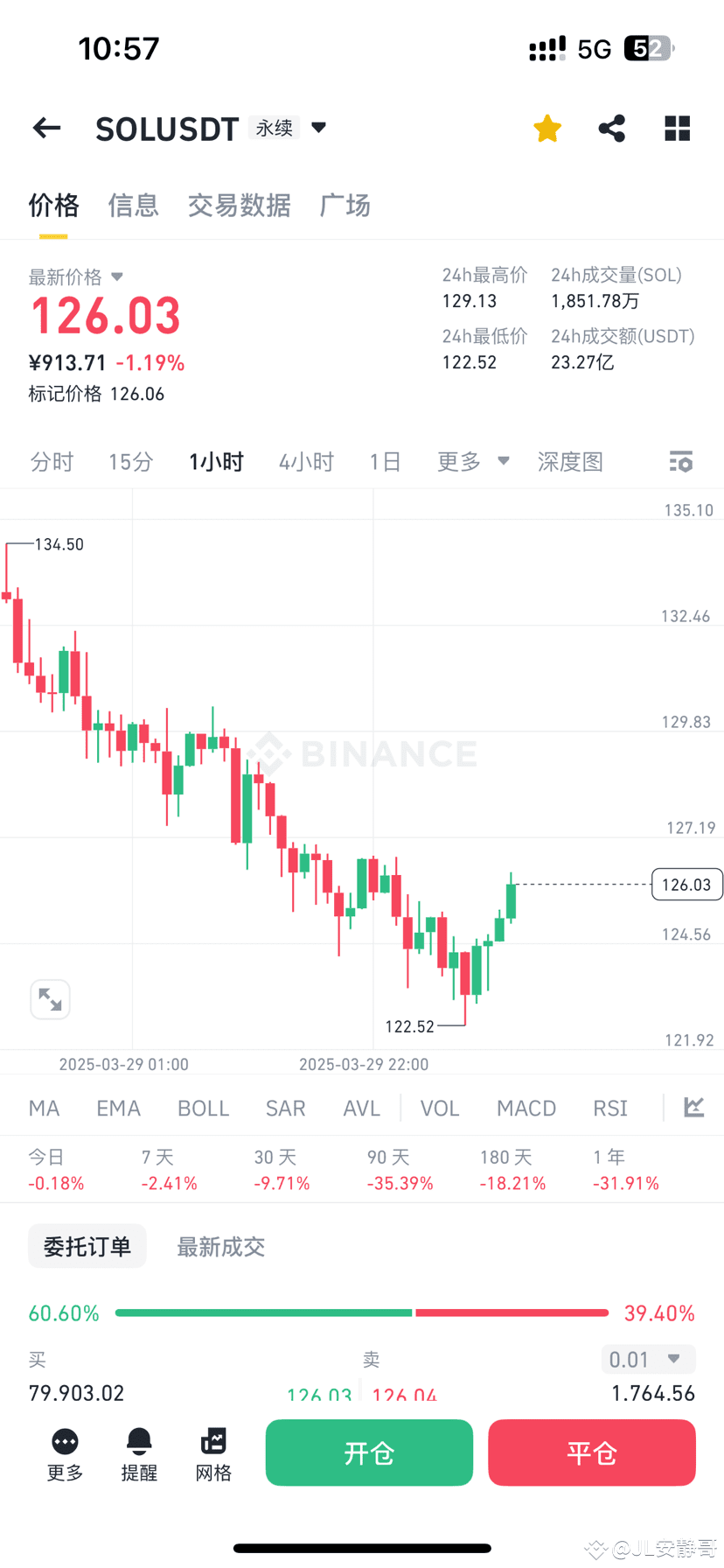Switch to the 最新成交 tab
Screen dimensions: 724x1568
point(220,1246)
